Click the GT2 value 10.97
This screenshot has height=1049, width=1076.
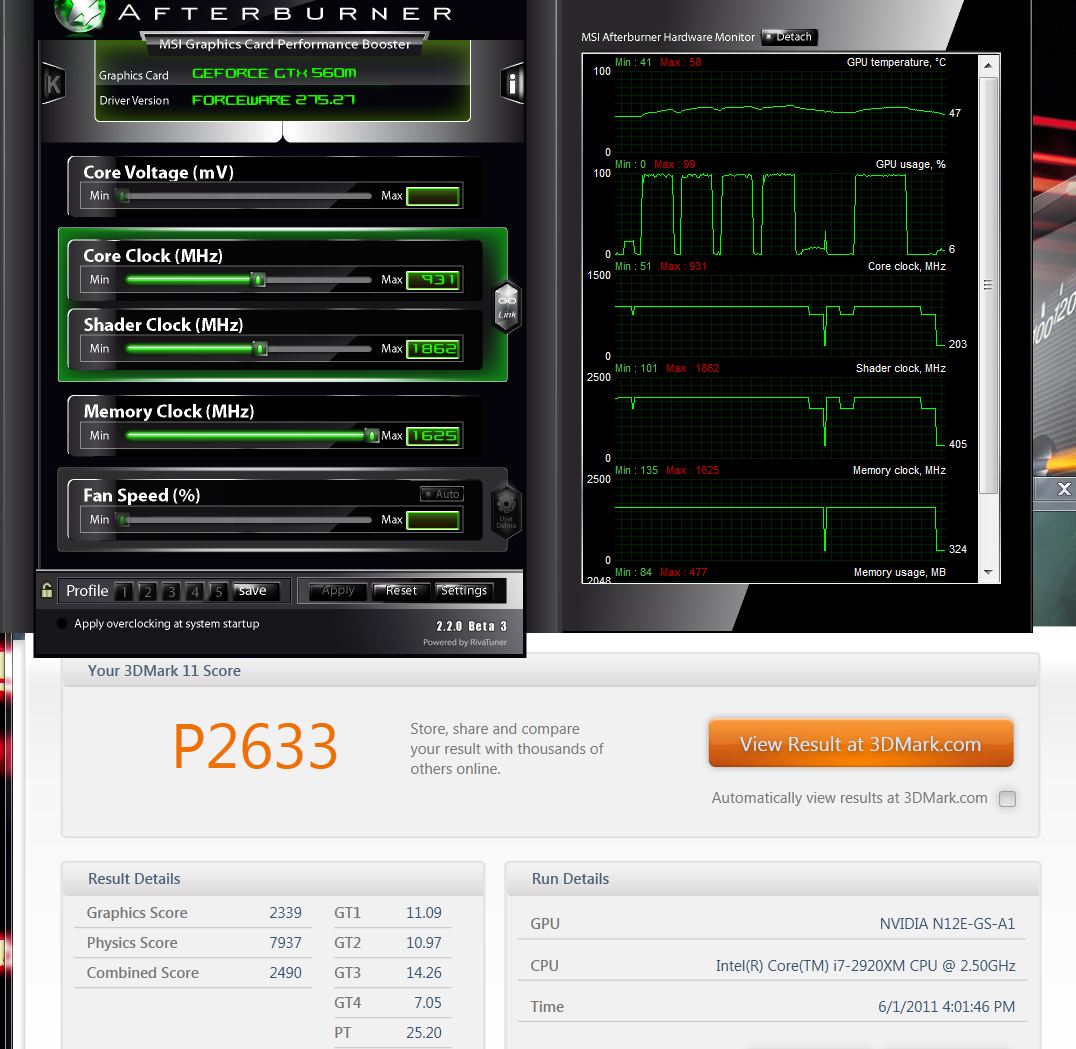pos(423,943)
